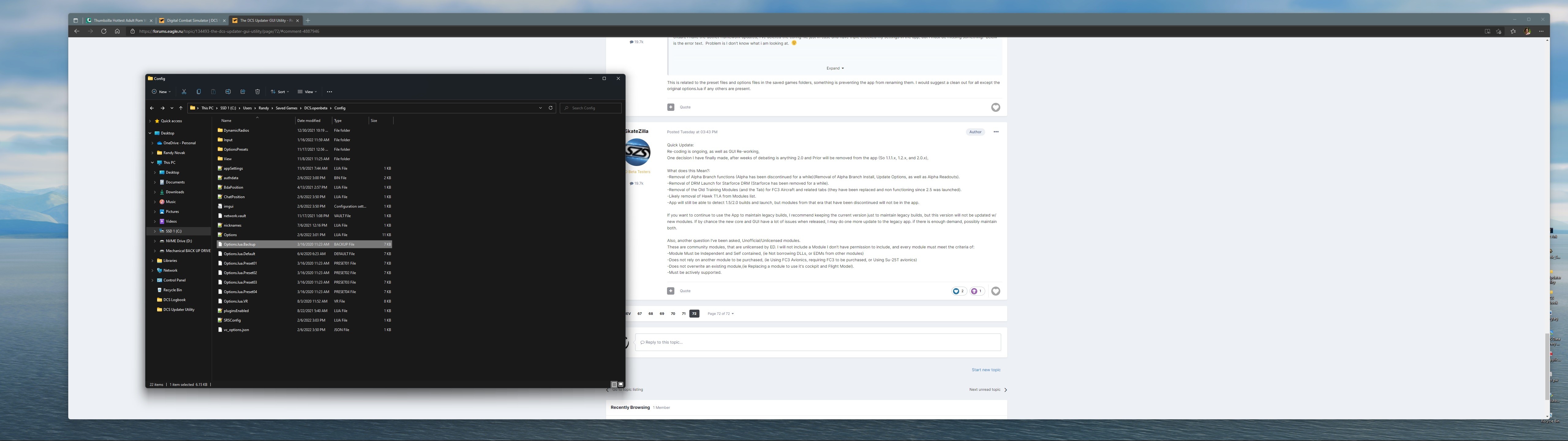Click Quote under SkateZilla's Quick Update post
Screen dimensions: 1568x441
pyautogui.click(x=685, y=291)
